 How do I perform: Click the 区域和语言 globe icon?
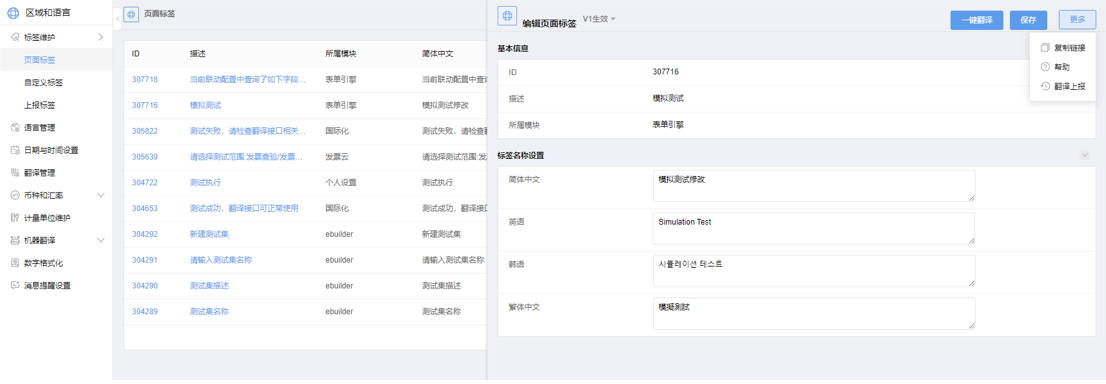pyautogui.click(x=13, y=12)
